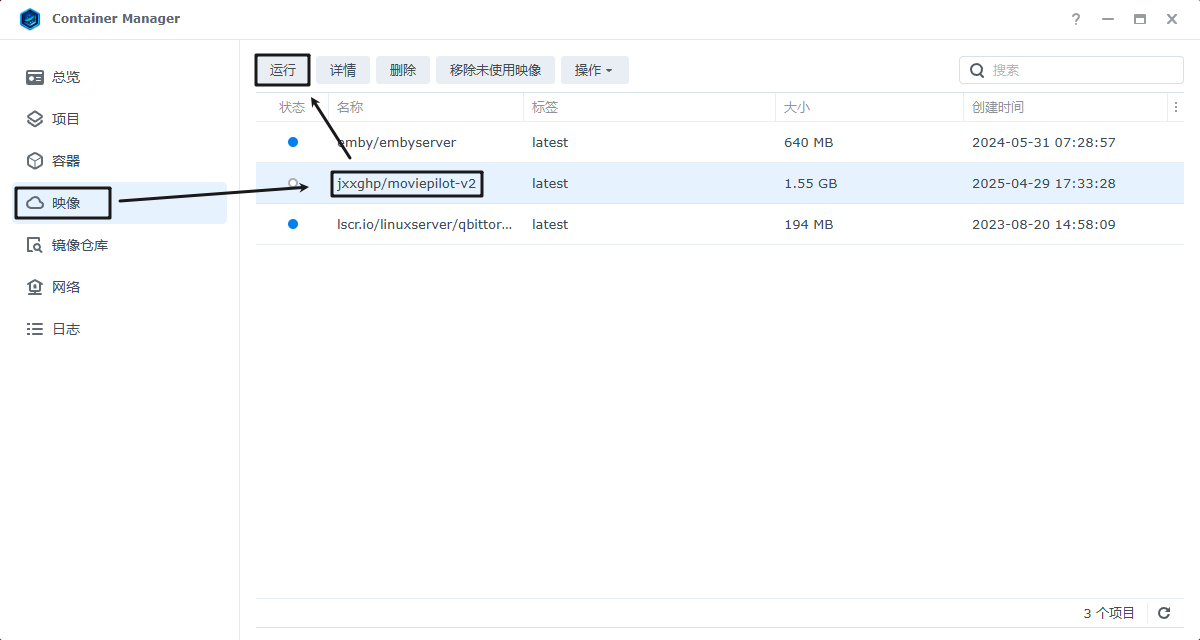Sort by the 创建时间 column header
This screenshot has height=640, width=1200.
[x=1066, y=107]
